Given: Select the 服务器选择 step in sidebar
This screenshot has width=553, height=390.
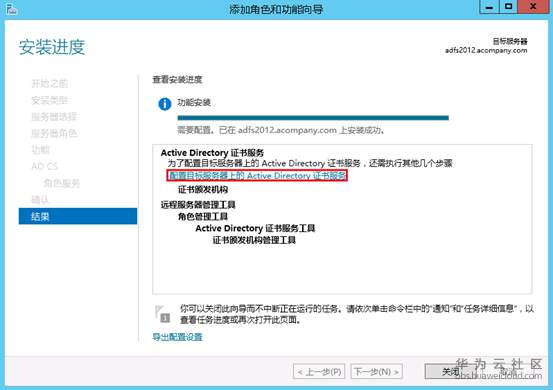Looking at the screenshot, I should point(54,117).
